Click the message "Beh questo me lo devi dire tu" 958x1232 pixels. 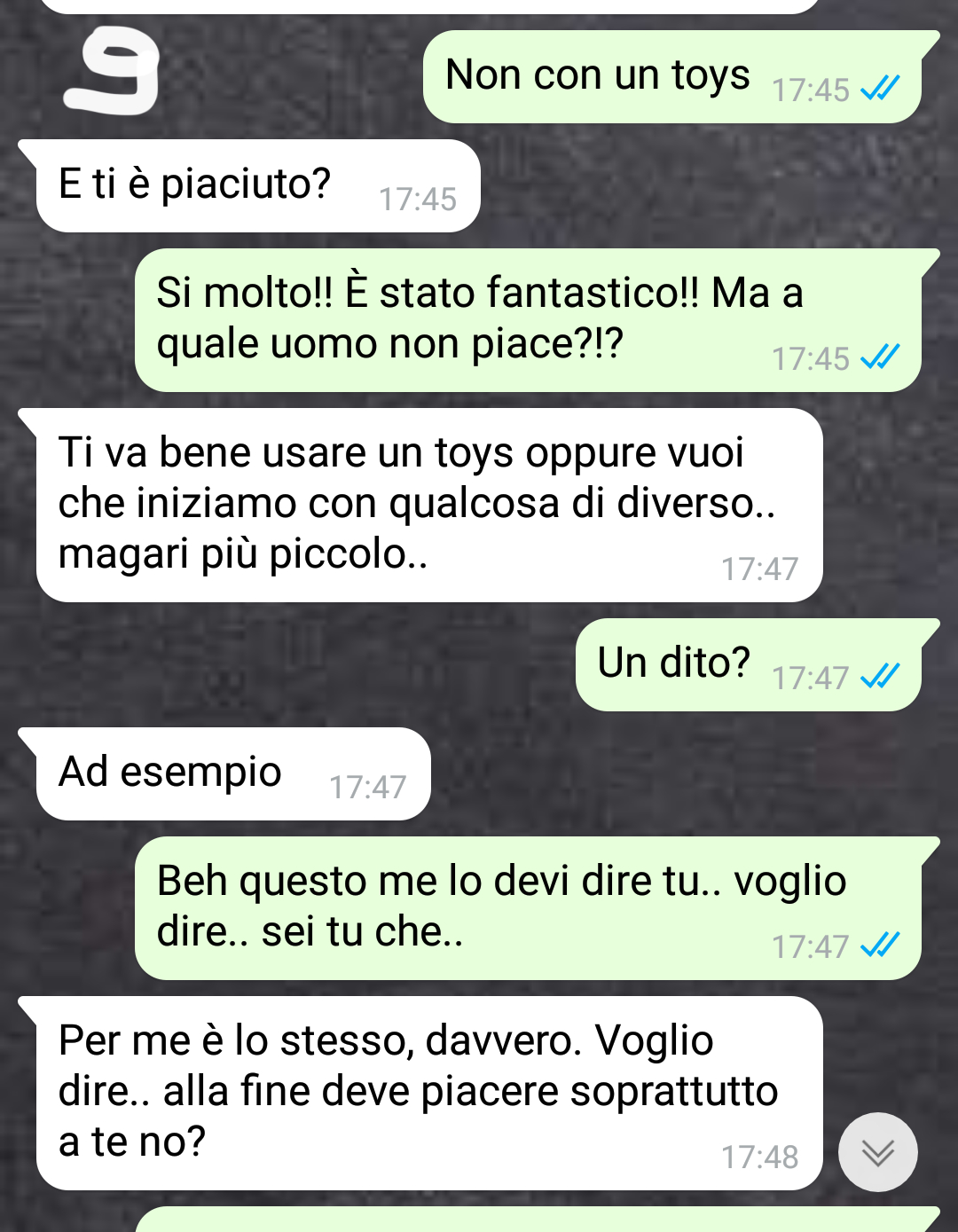(x=538, y=908)
